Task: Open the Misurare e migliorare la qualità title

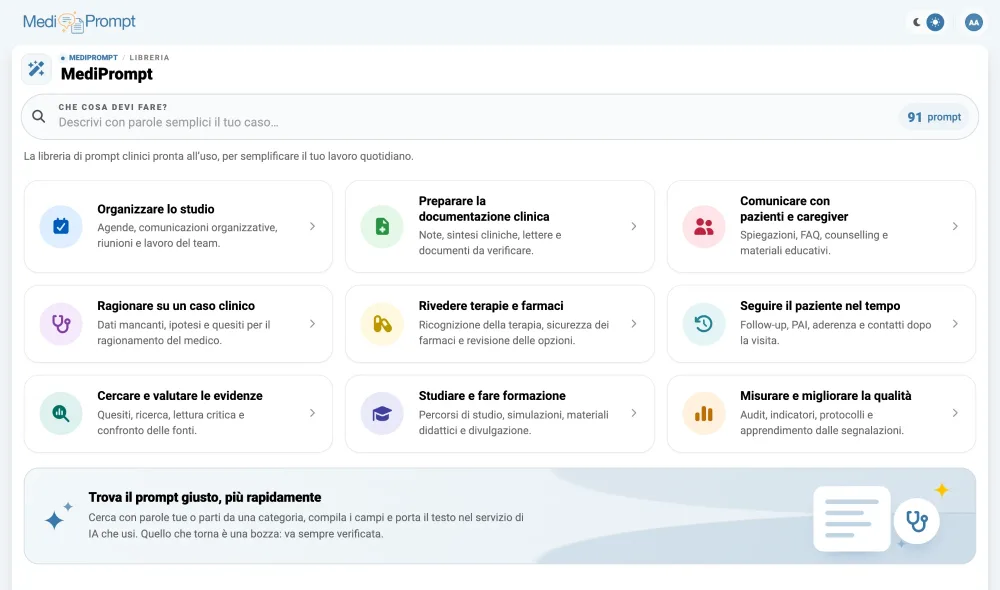Action: click(x=826, y=396)
